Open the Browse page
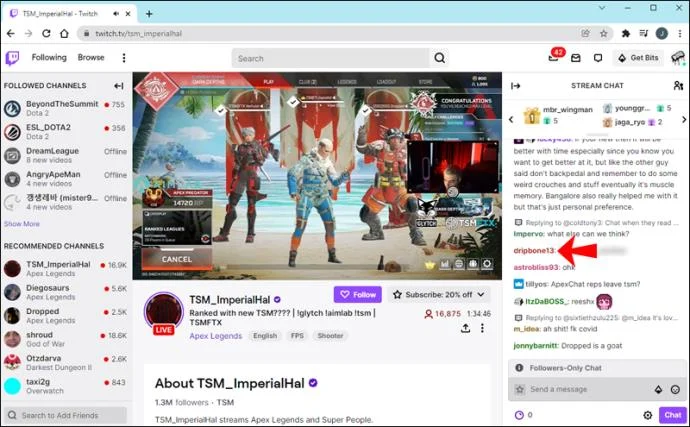The height and width of the screenshot is (427, 690). [91, 58]
